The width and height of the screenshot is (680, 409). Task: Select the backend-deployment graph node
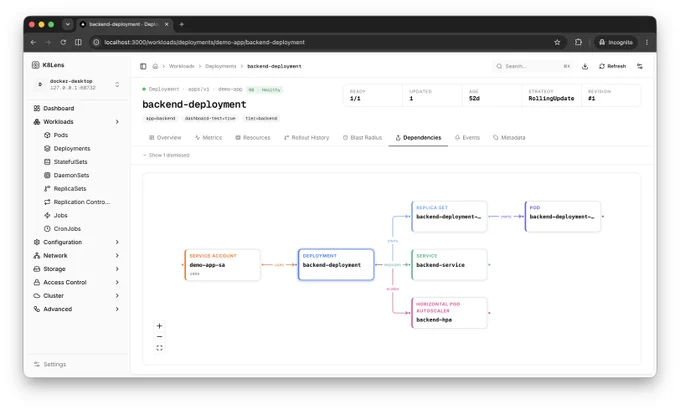pyautogui.click(x=336, y=265)
